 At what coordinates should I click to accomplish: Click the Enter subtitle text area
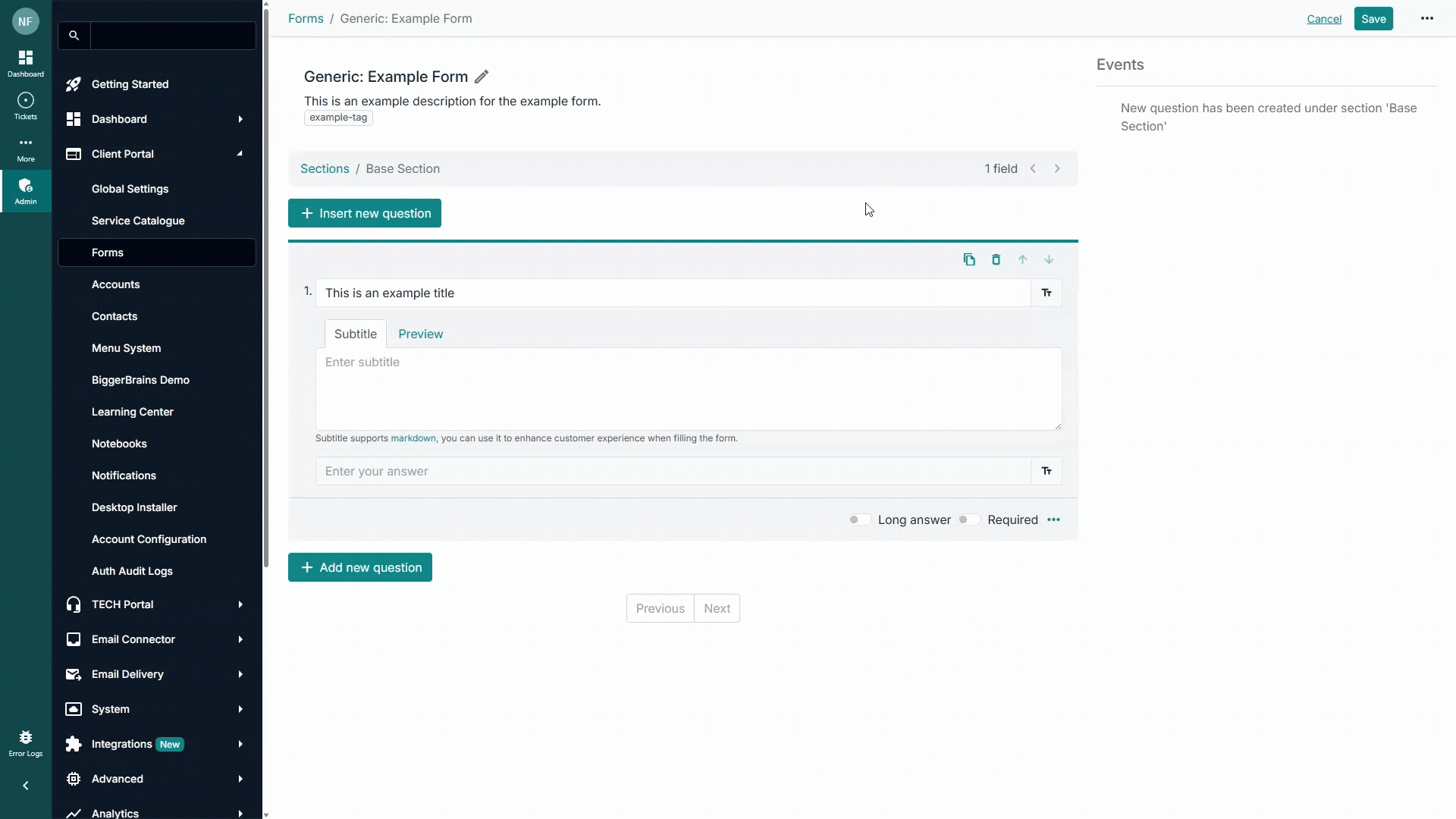[x=688, y=388]
